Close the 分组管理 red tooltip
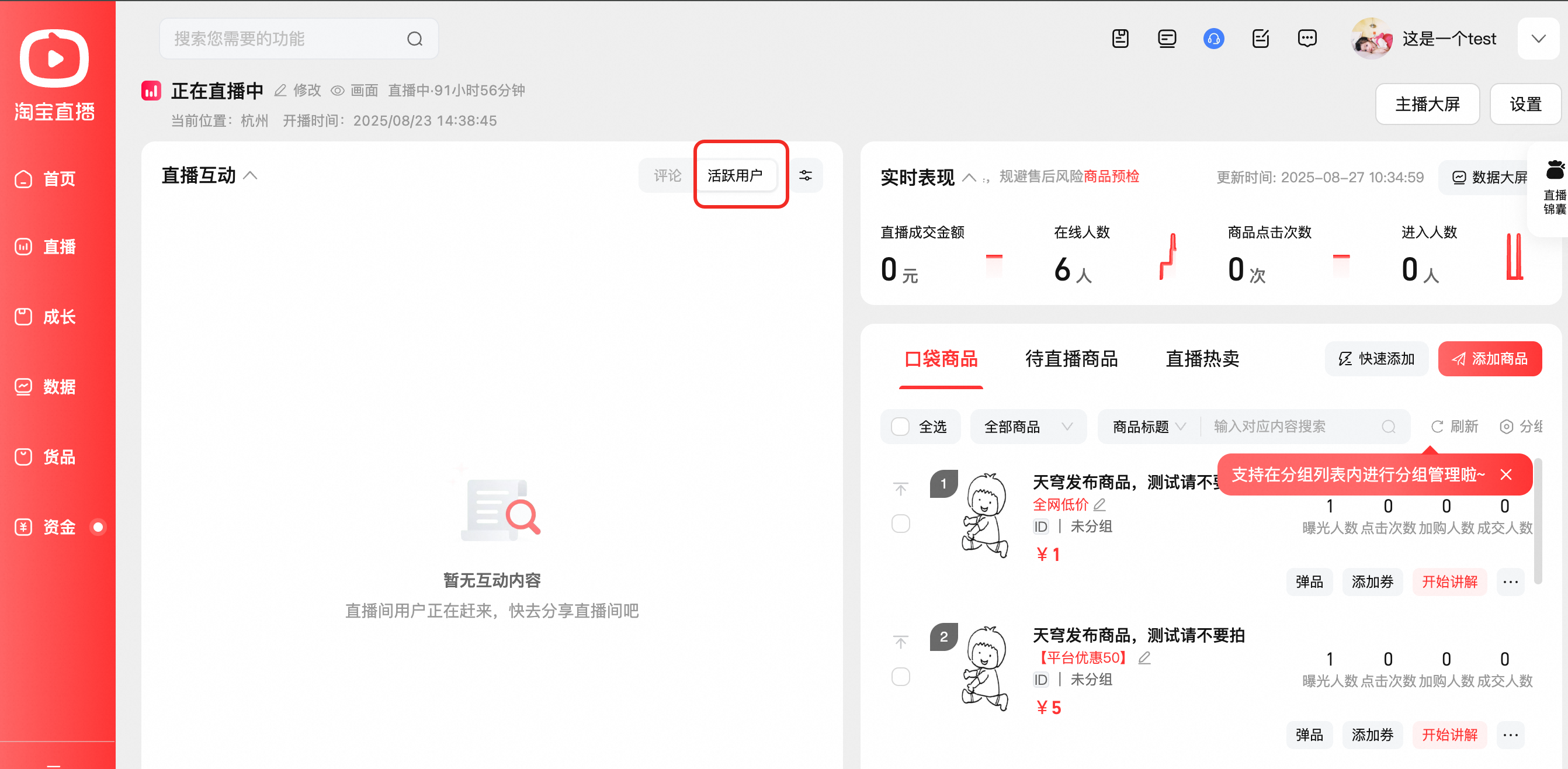This screenshot has width=1568, height=769. [1506, 475]
